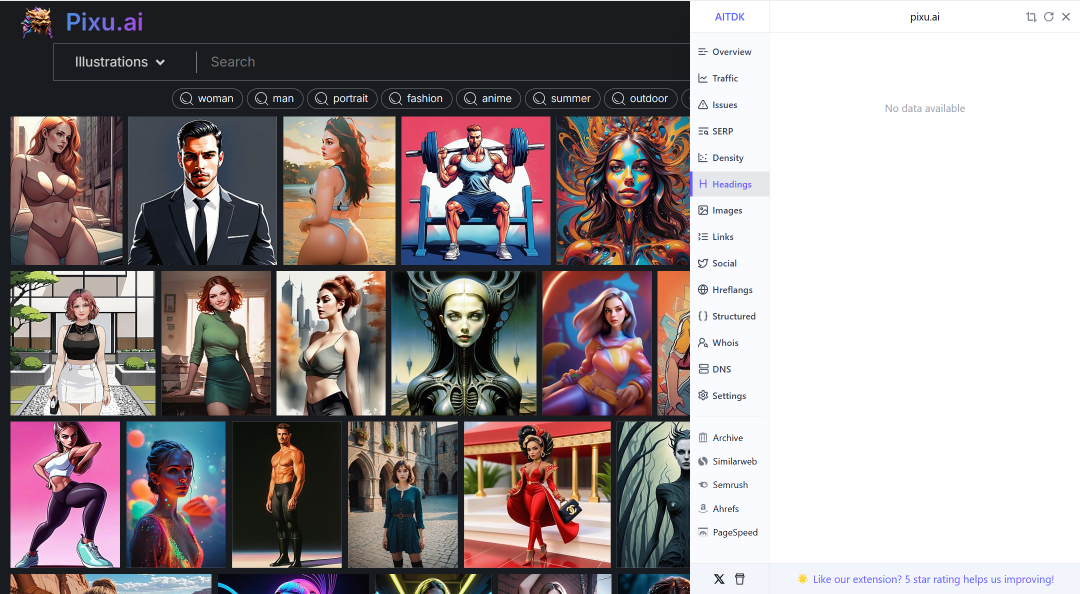
Task: Click the Links sidebar icon
Action: click(703, 236)
